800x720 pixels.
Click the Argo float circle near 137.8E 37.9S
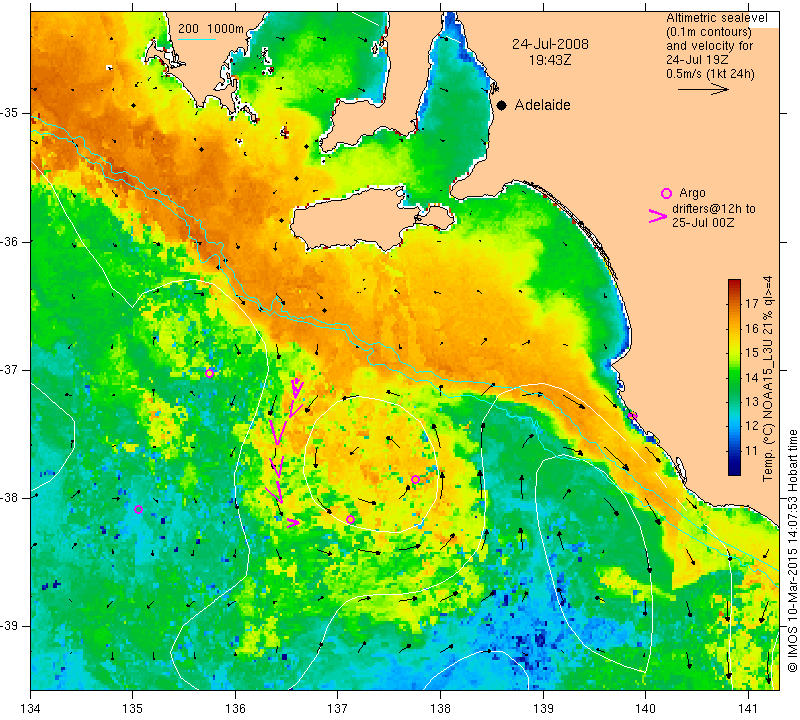coord(415,479)
